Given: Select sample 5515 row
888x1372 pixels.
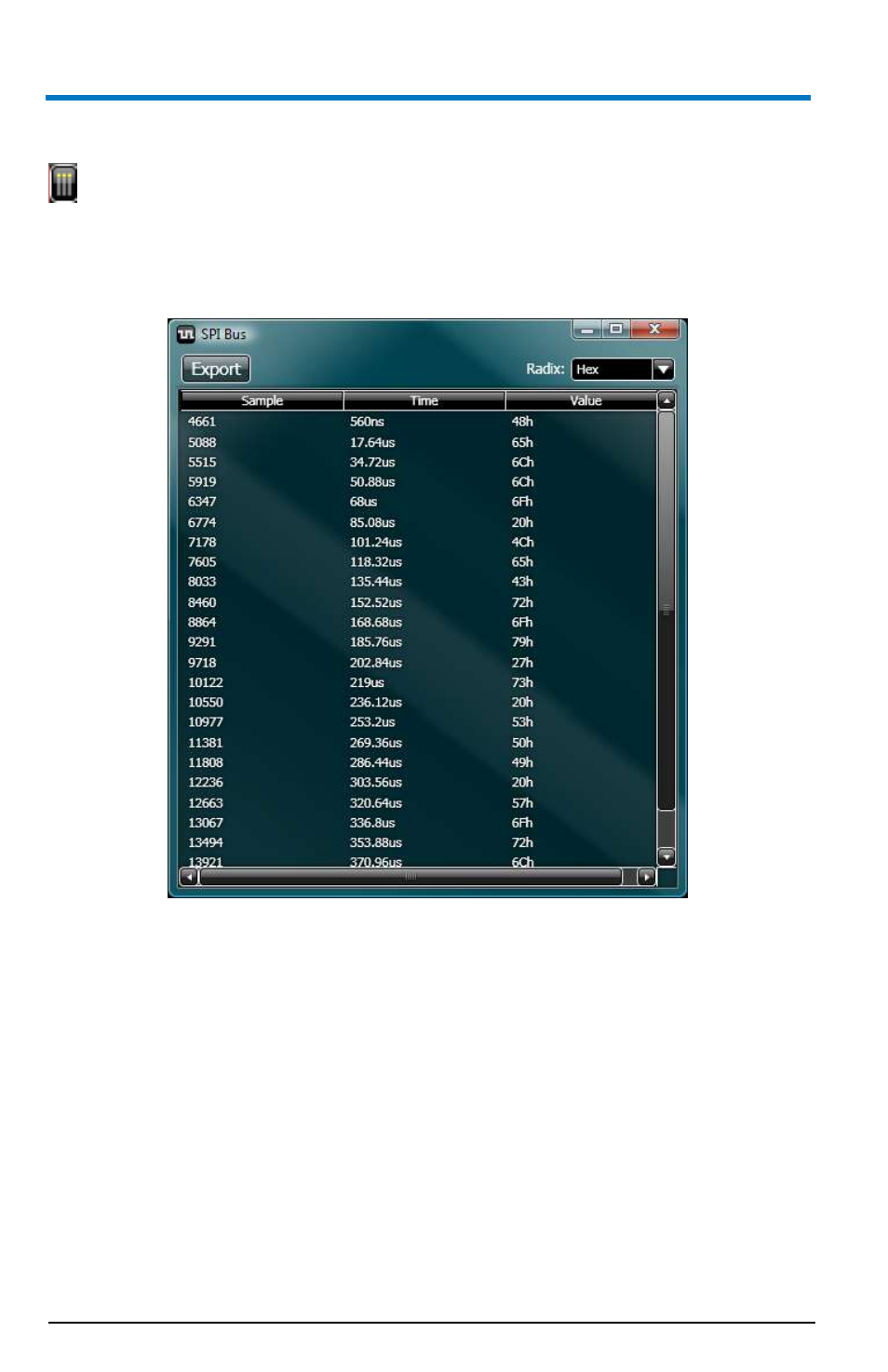Looking at the screenshot, I should click(419, 462).
